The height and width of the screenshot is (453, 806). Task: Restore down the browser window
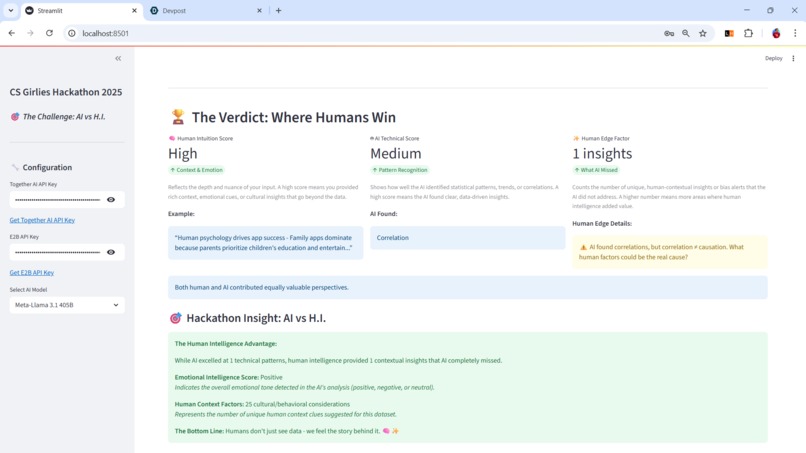[x=770, y=10]
